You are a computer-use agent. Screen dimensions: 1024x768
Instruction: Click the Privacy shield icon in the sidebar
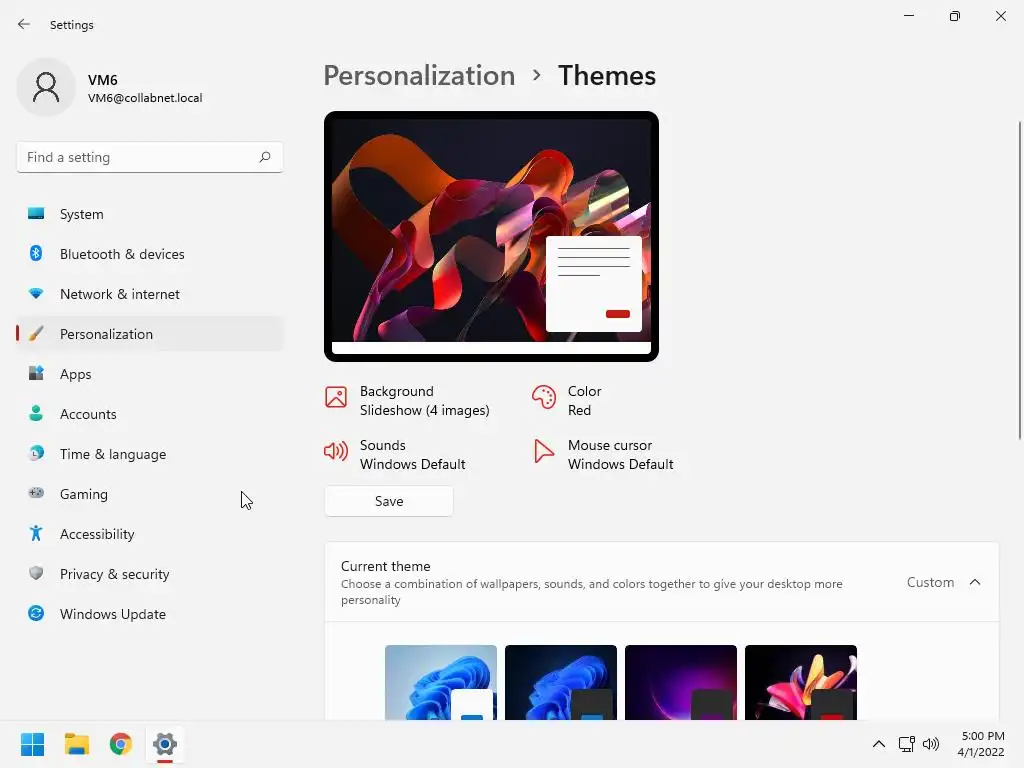pyautogui.click(x=36, y=573)
